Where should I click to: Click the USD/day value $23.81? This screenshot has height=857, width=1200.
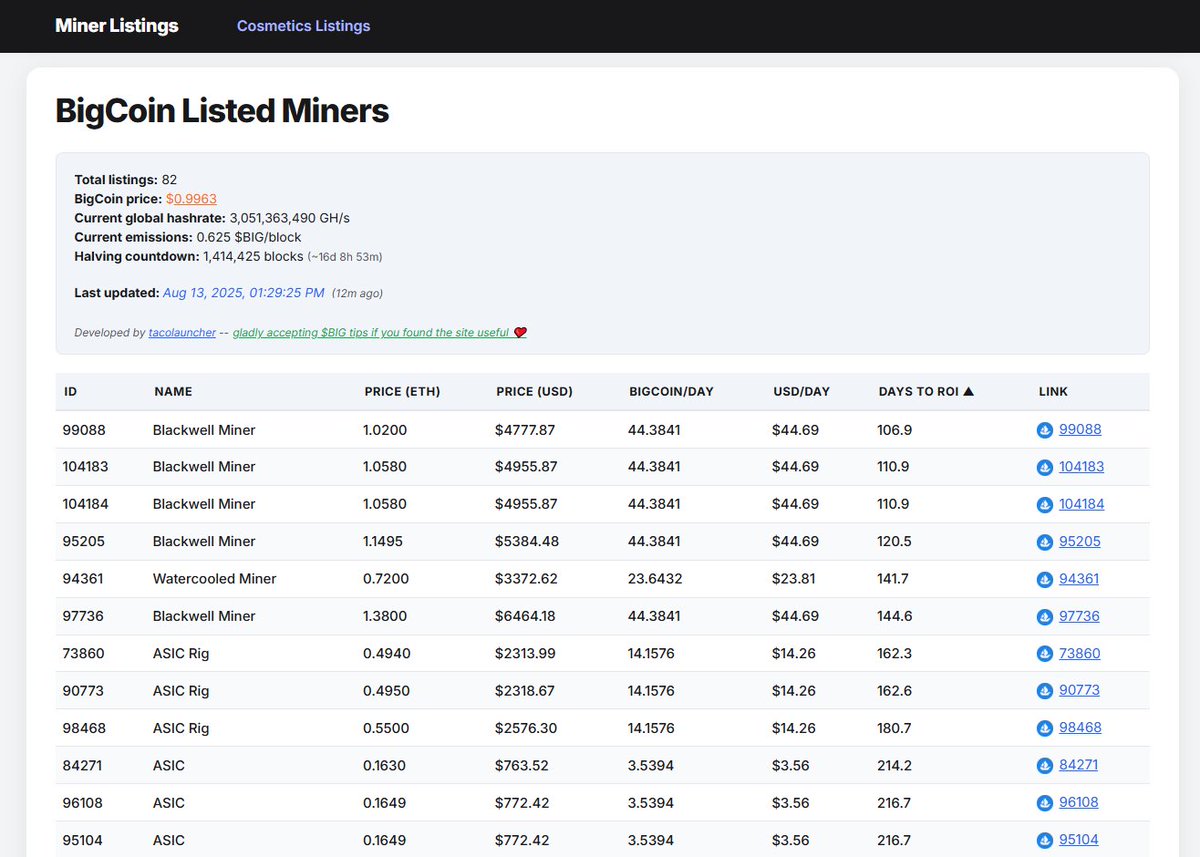[x=795, y=579]
